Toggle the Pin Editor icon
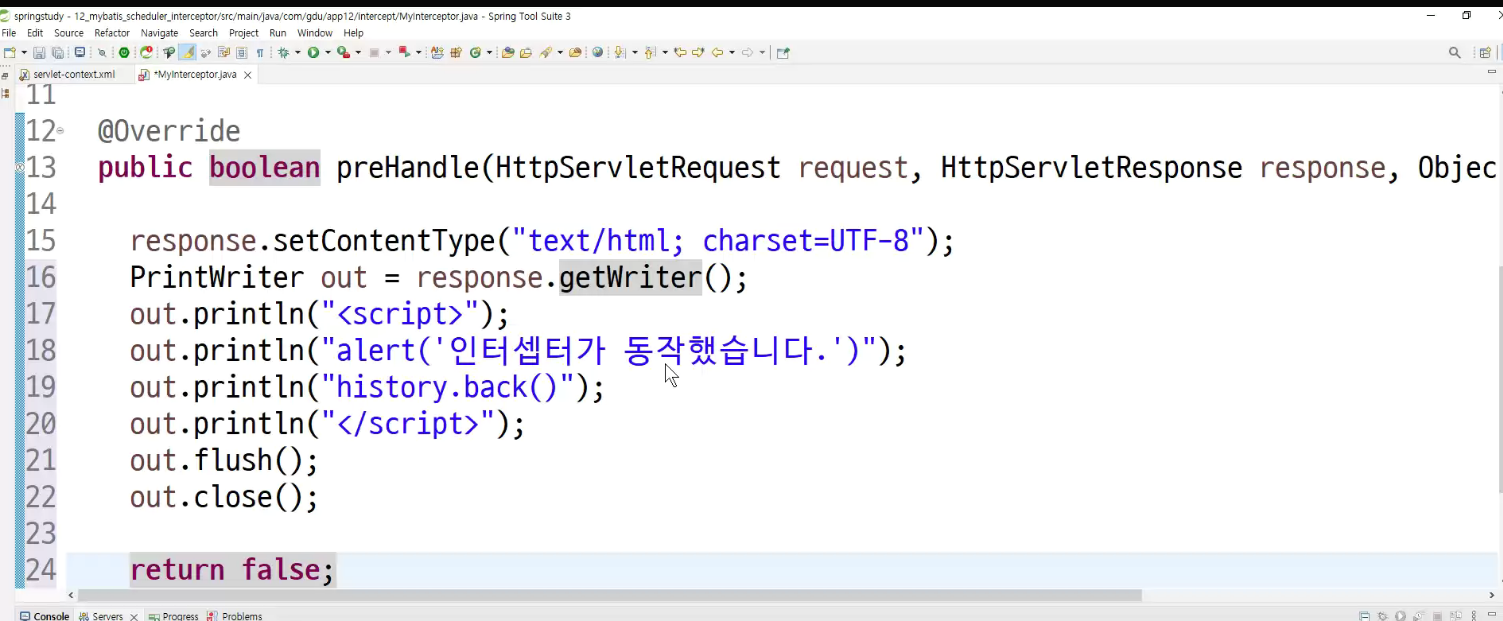Image resolution: width=1503 pixels, height=621 pixels. (783, 52)
